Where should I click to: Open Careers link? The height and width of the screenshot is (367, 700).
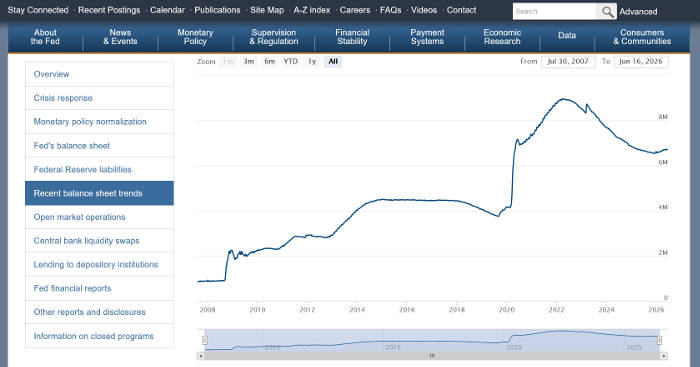coord(355,10)
